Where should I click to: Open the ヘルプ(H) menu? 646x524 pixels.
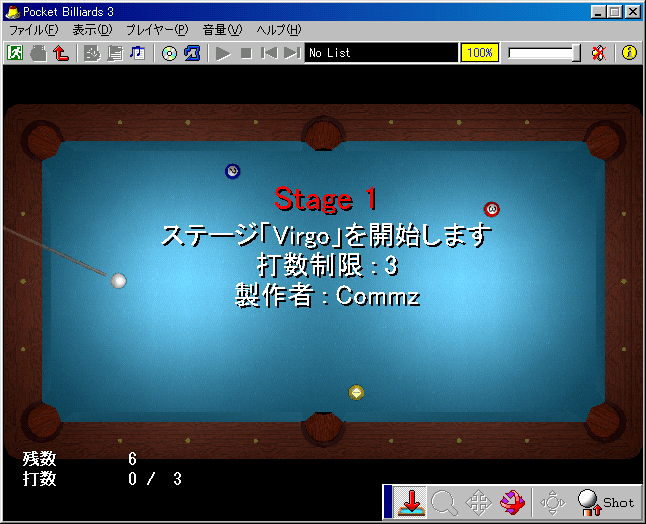(279, 30)
